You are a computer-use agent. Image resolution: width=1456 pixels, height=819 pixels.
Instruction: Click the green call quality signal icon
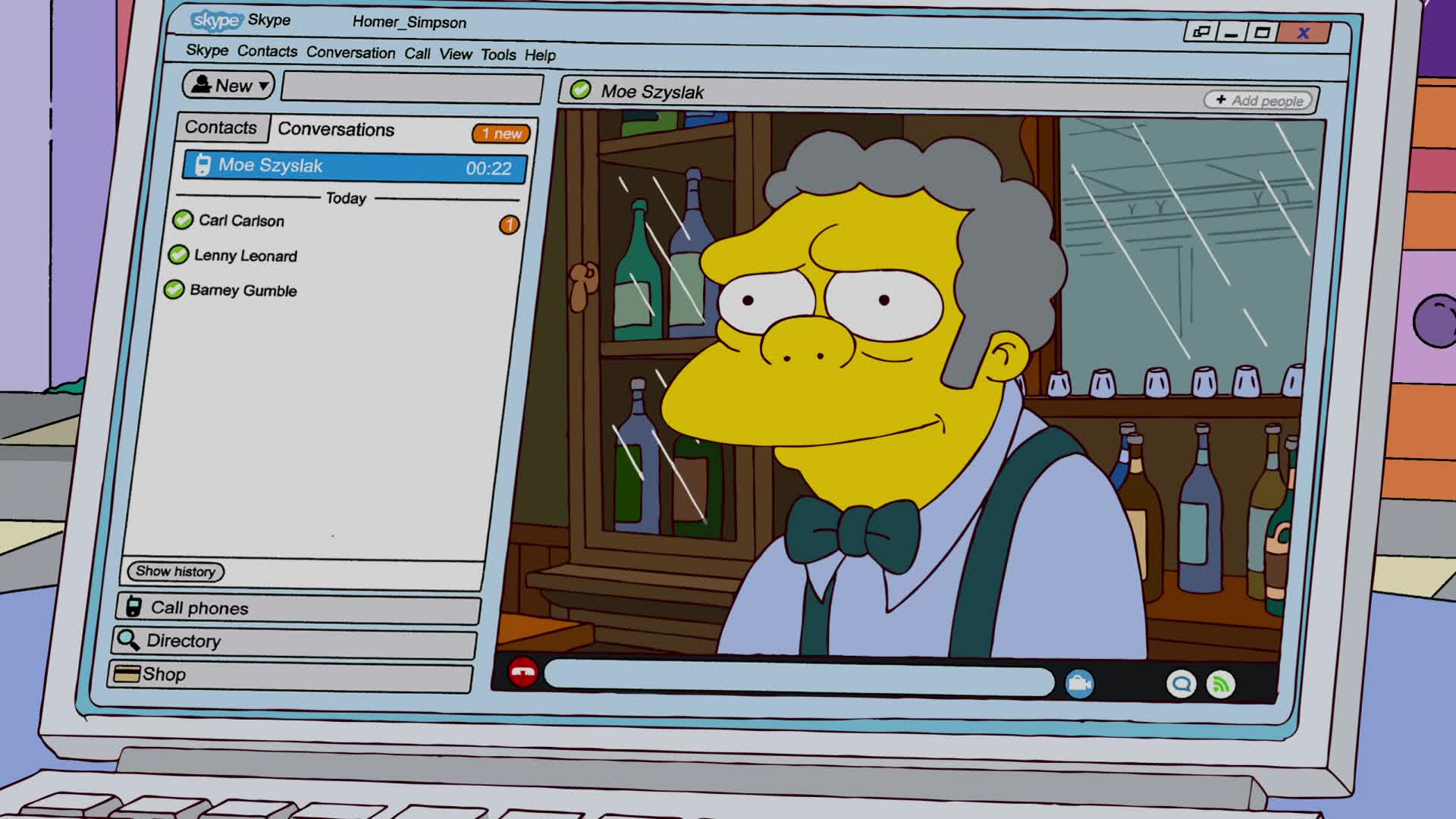(x=1221, y=686)
